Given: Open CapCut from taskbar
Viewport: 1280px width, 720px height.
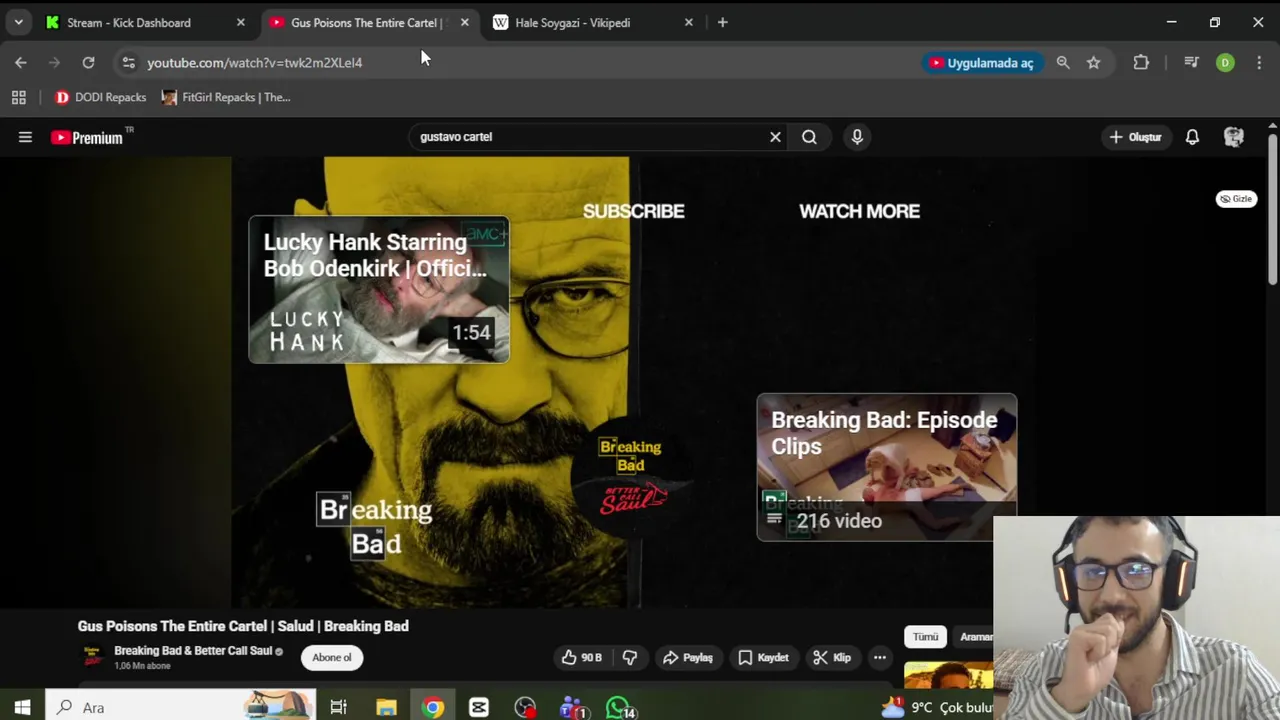Looking at the screenshot, I should (479, 707).
